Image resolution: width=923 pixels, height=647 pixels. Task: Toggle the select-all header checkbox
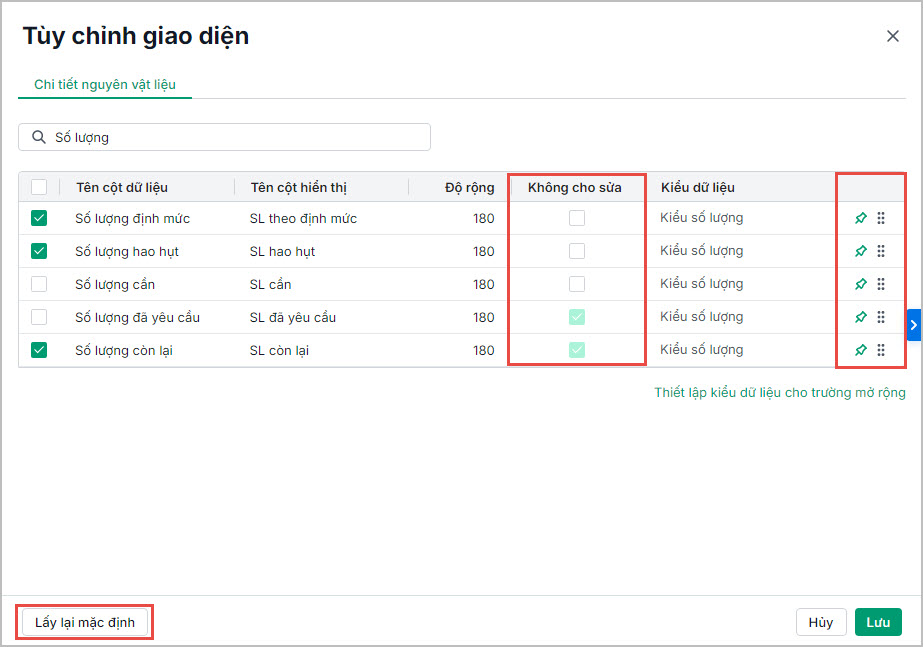(39, 187)
